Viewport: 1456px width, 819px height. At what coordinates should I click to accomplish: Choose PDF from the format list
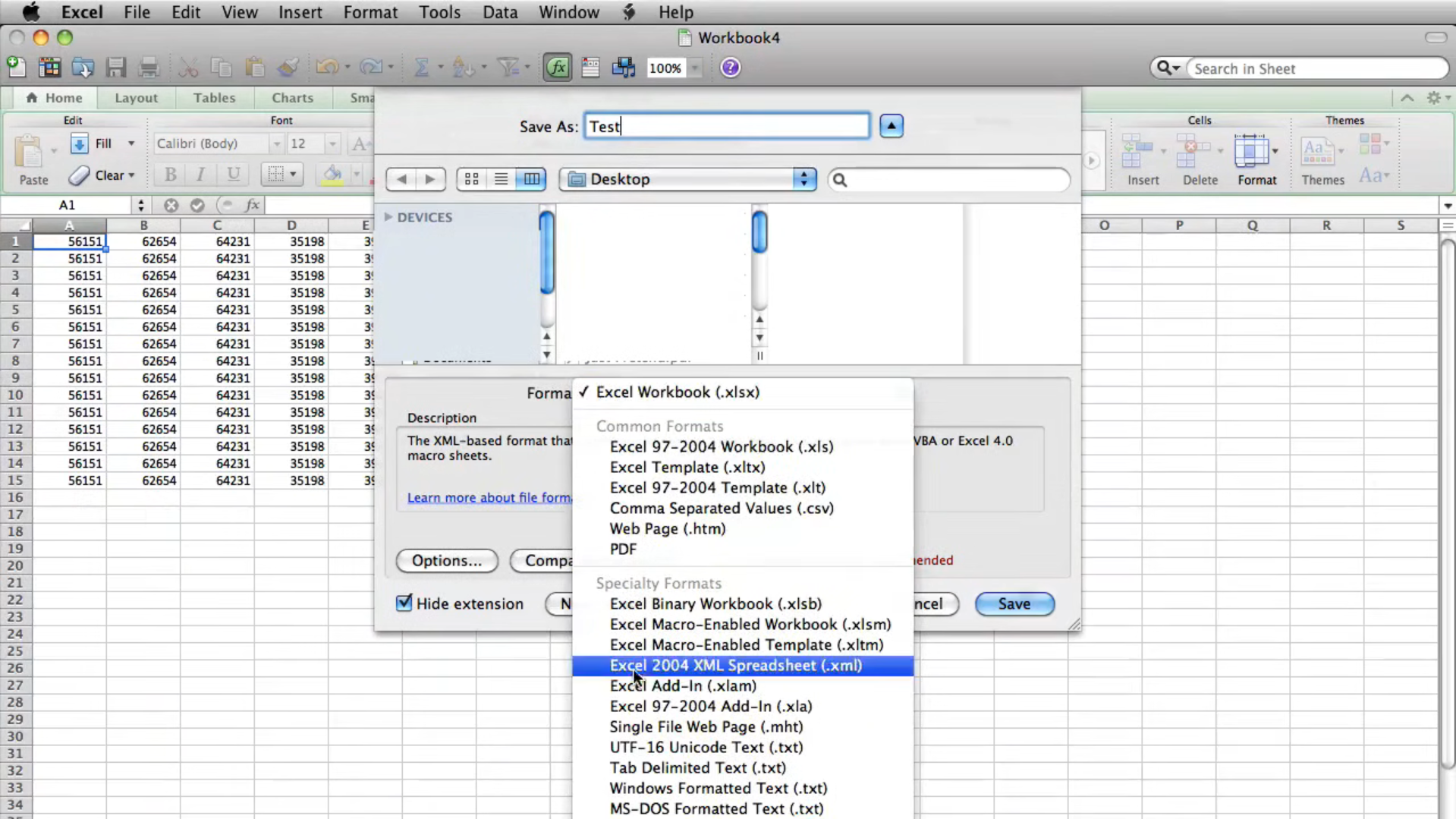(623, 550)
